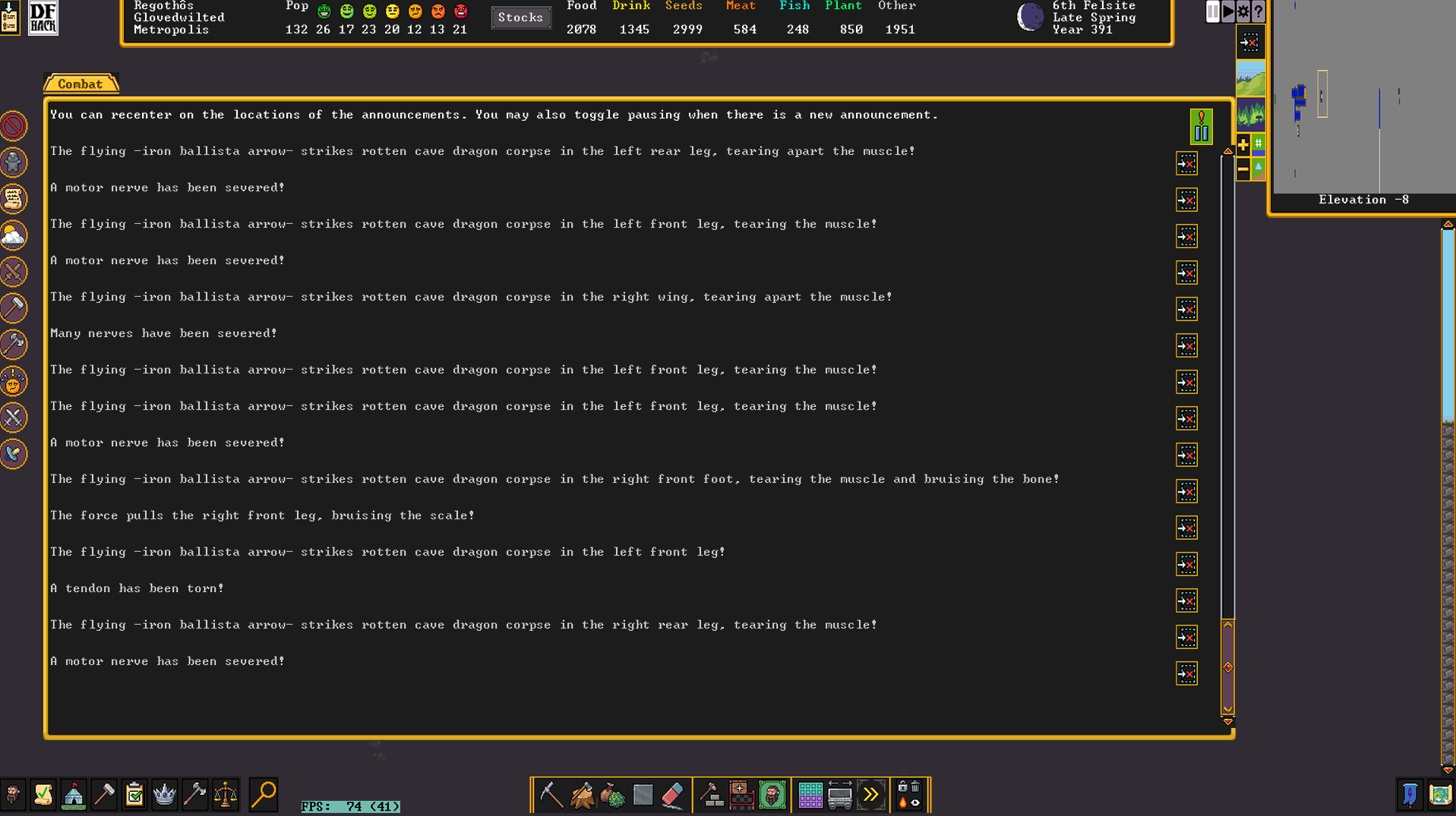The width and height of the screenshot is (1456, 816).
Task: Open the zones bed icon
Action: [741, 795]
